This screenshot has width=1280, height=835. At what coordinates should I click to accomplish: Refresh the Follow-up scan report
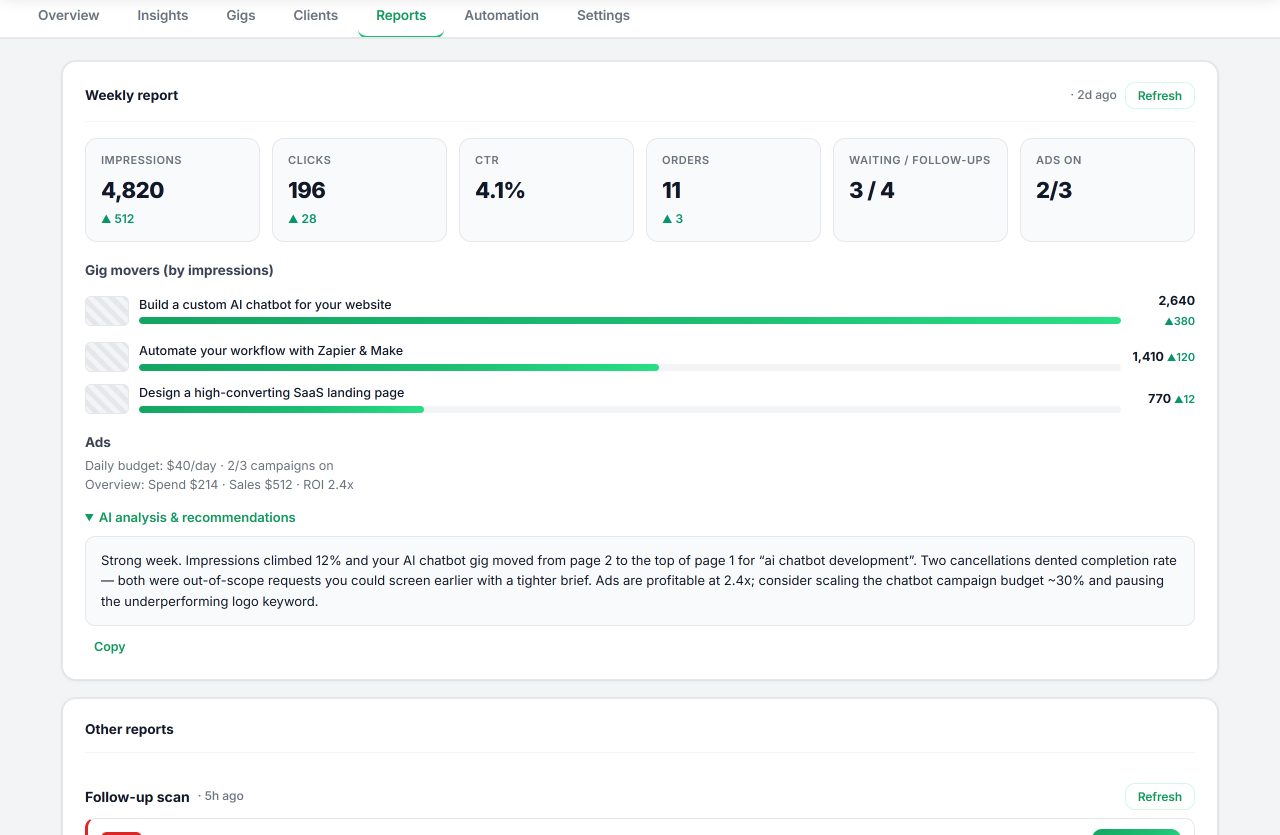(1160, 797)
